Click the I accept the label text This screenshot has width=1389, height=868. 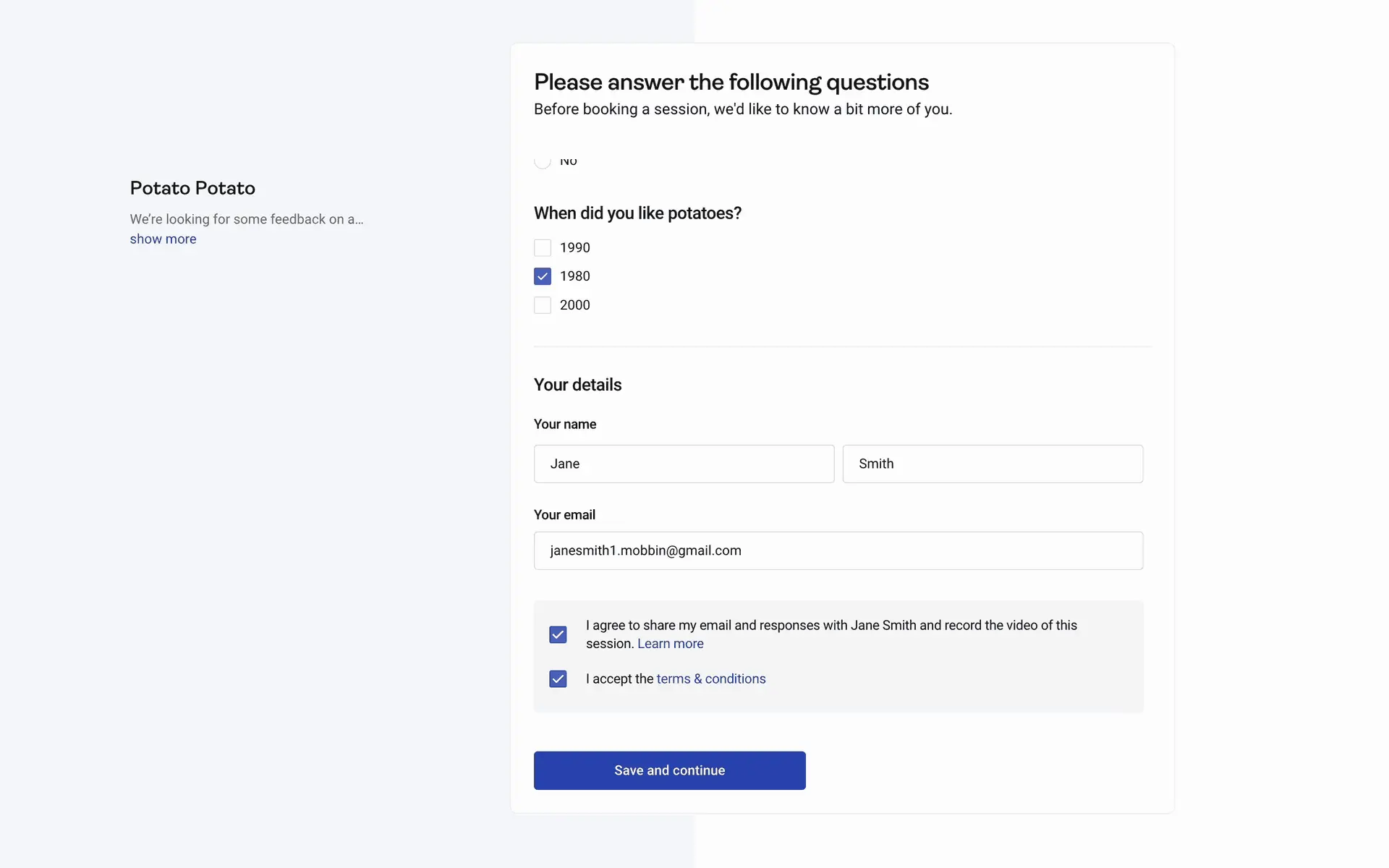619,678
